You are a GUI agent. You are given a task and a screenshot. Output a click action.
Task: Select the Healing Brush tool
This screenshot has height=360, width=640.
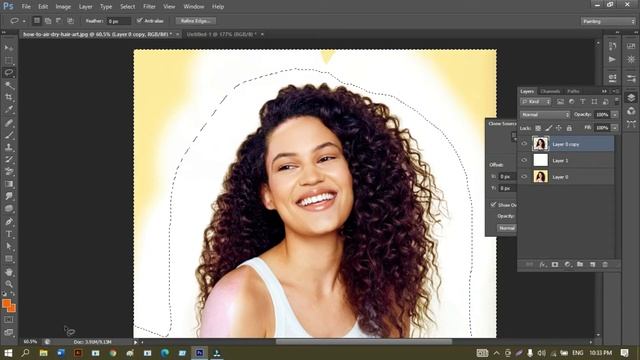tap(9, 122)
